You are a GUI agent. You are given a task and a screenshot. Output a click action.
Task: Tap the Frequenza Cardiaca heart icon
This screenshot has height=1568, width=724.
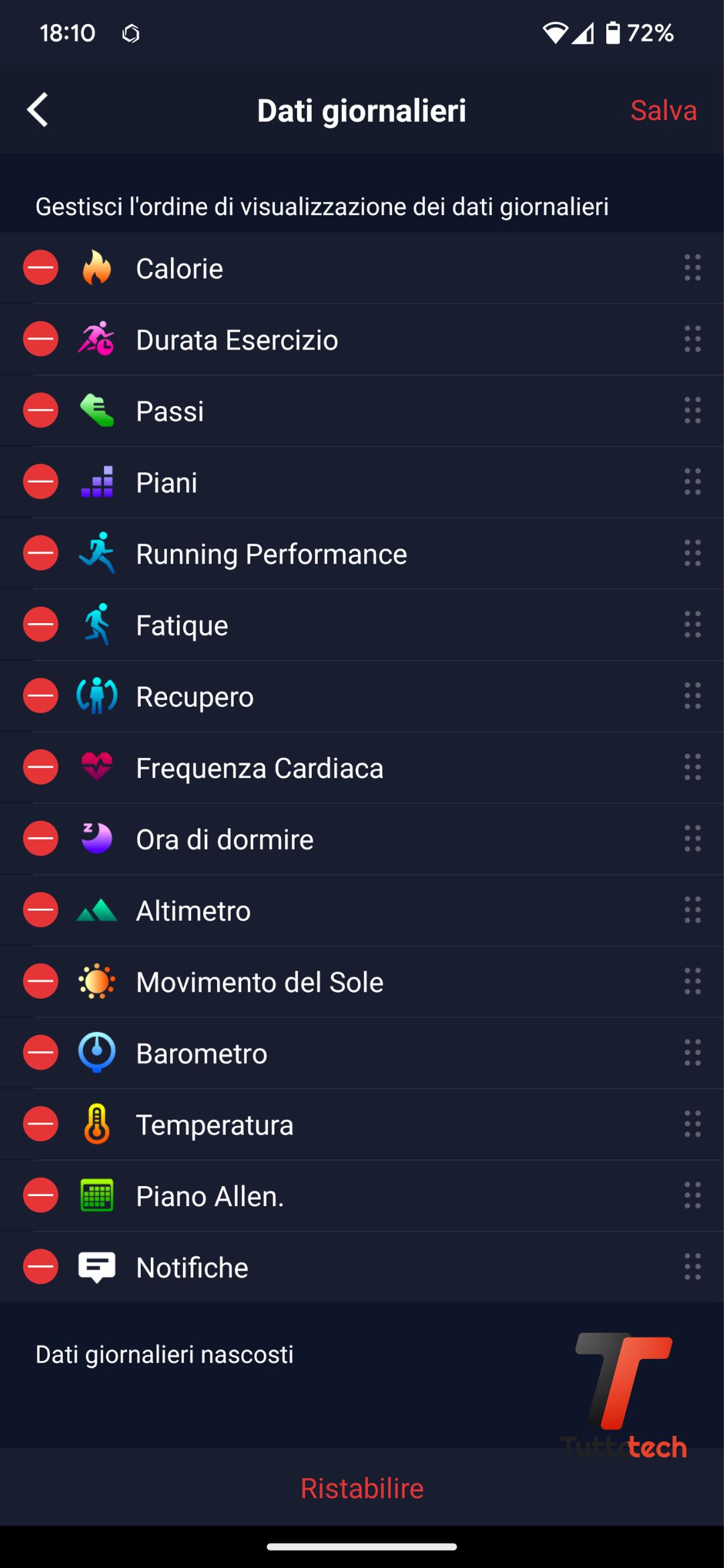97,767
